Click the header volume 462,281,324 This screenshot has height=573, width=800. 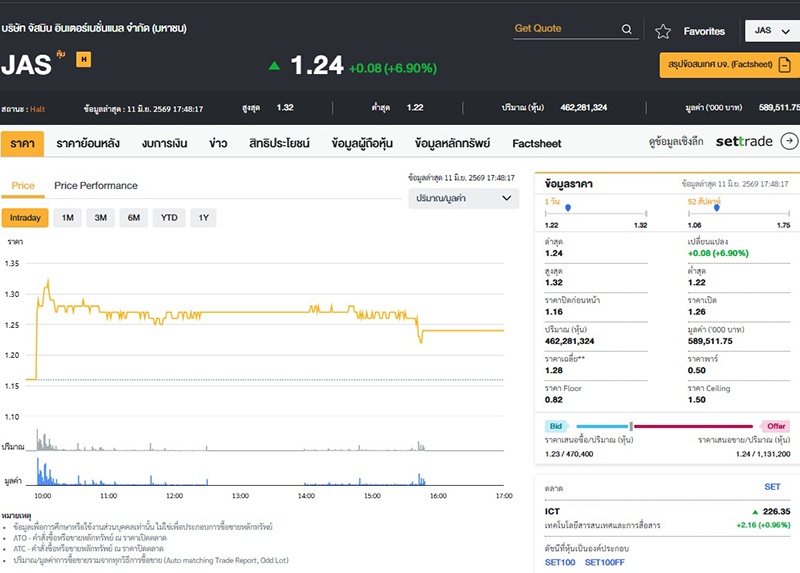[x=584, y=108]
